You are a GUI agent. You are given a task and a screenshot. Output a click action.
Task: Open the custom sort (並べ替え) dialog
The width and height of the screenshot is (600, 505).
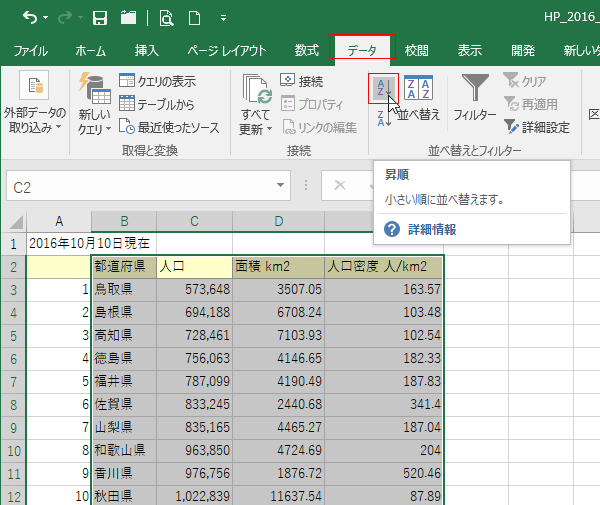419,97
